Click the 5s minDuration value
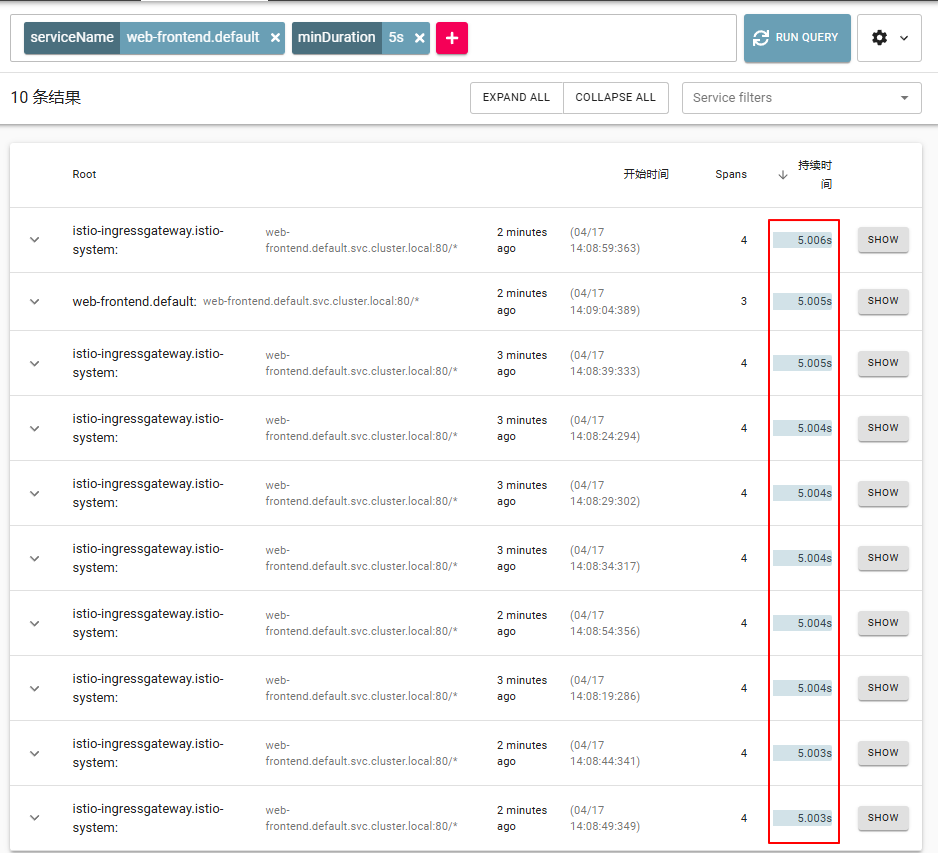This screenshot has width=938, height=853. 396,38
